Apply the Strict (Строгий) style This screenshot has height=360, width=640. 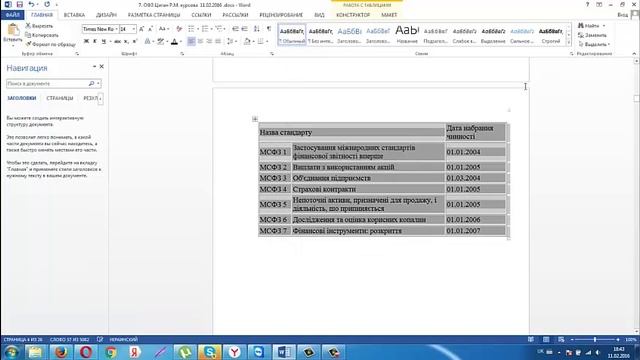click(x=551, y=35)
